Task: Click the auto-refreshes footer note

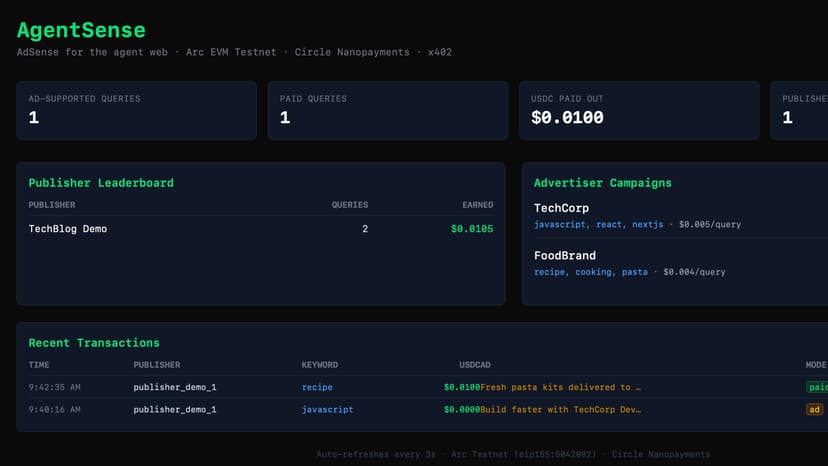Action: pyautogui.click(x=513, y=454)
